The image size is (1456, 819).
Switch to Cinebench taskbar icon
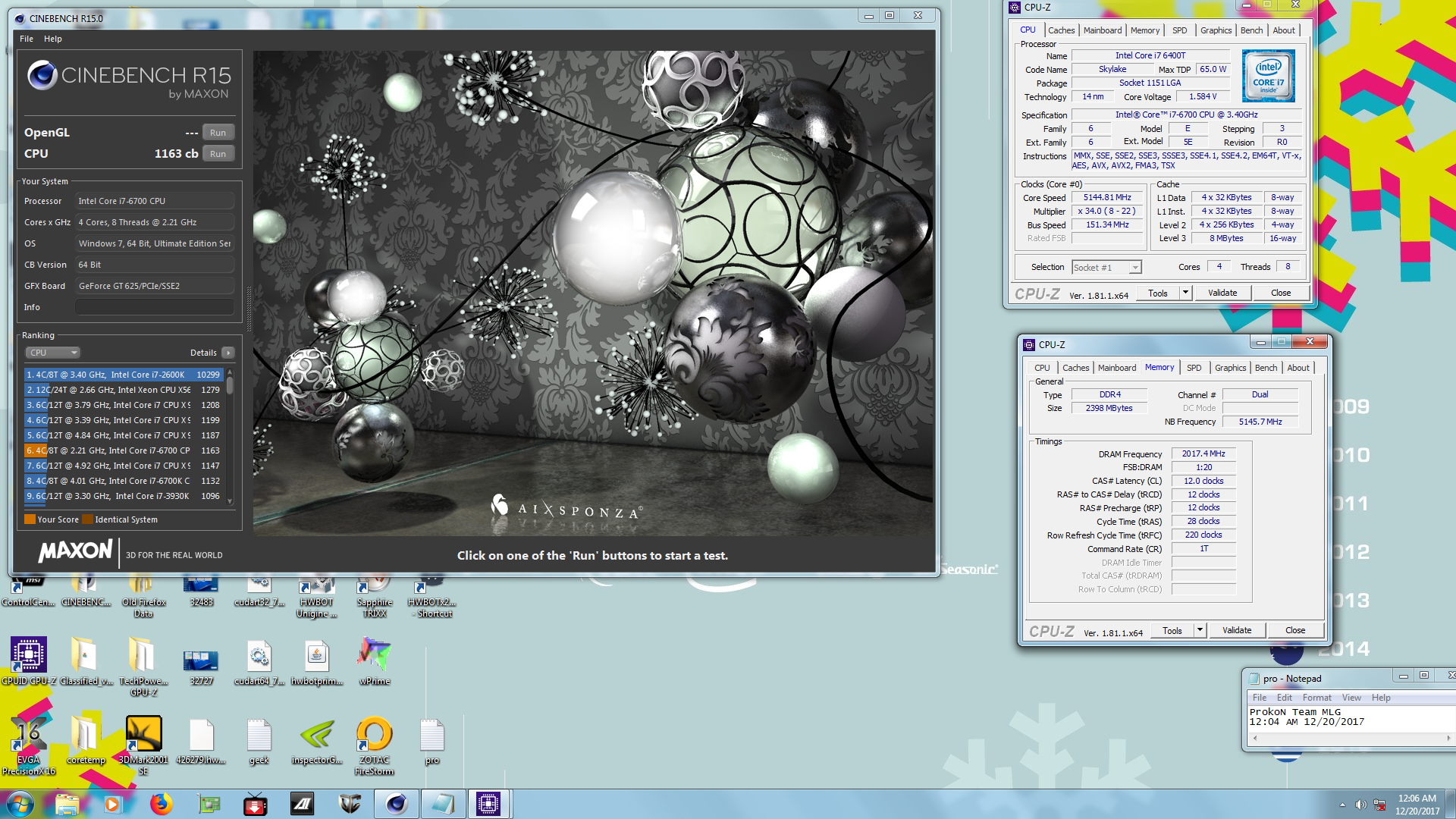click(396, 804)
